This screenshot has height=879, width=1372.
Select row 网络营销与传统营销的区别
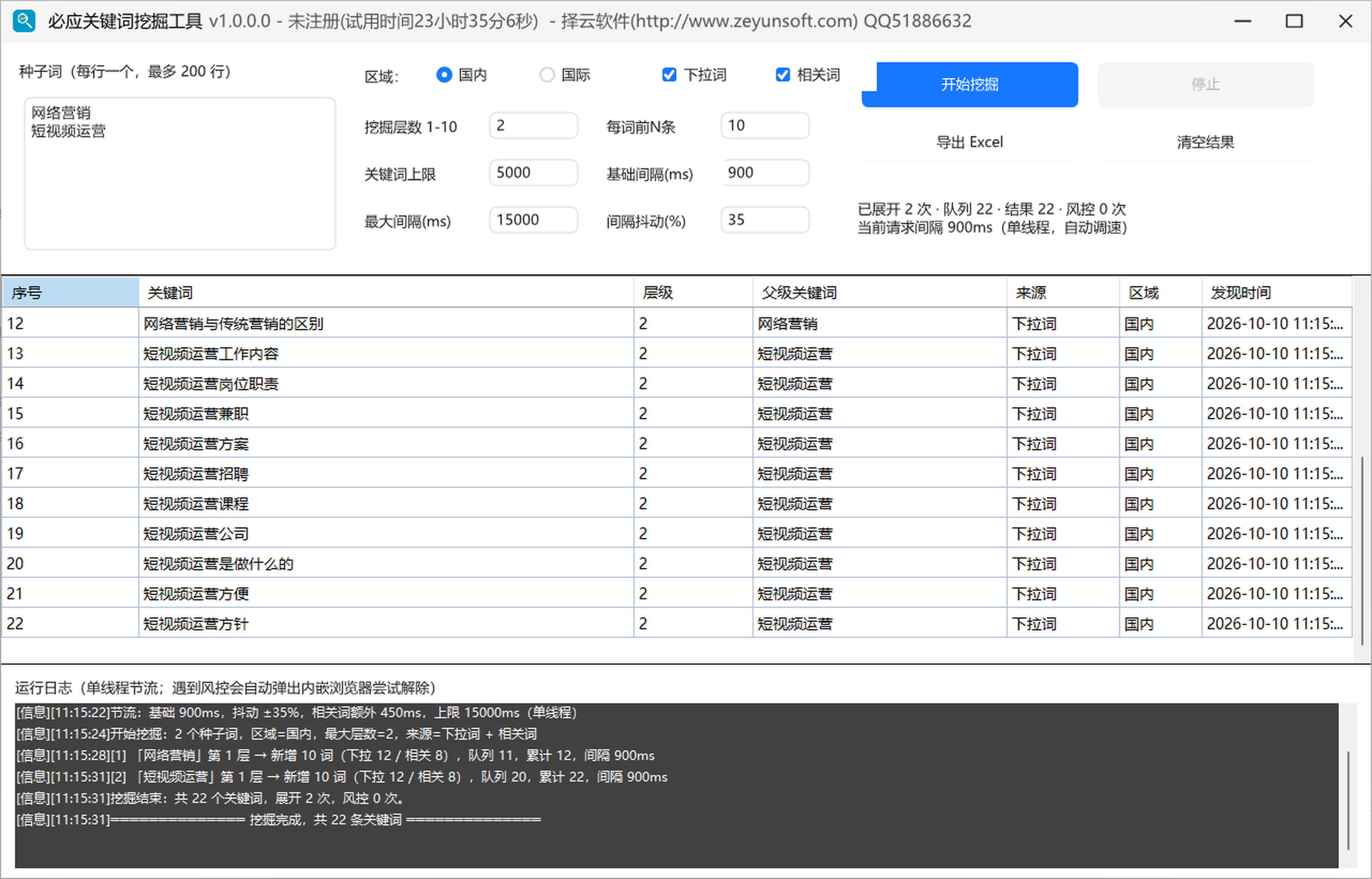(x=677, y=324)
